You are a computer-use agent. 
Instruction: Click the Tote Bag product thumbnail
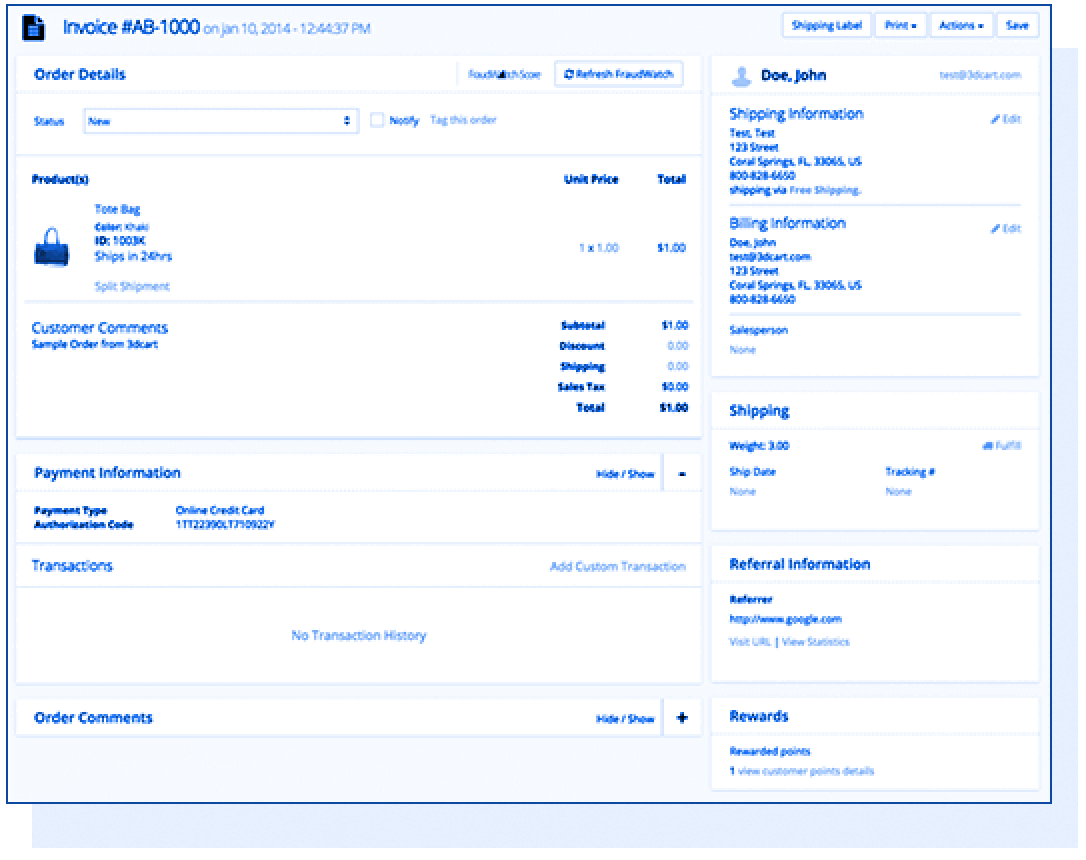click(x=51, y=247)
